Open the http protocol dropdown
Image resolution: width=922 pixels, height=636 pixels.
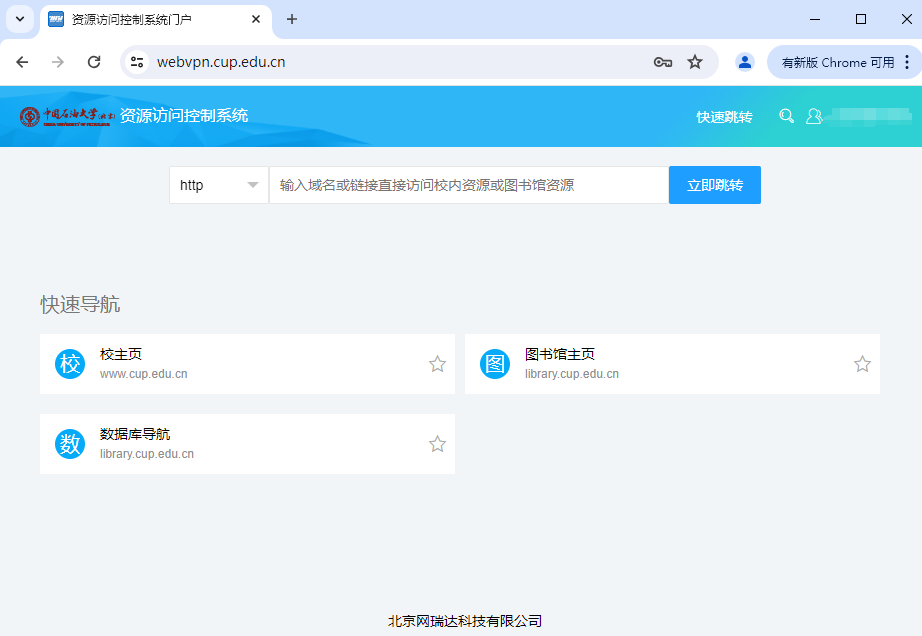click(x=219, y=185)
